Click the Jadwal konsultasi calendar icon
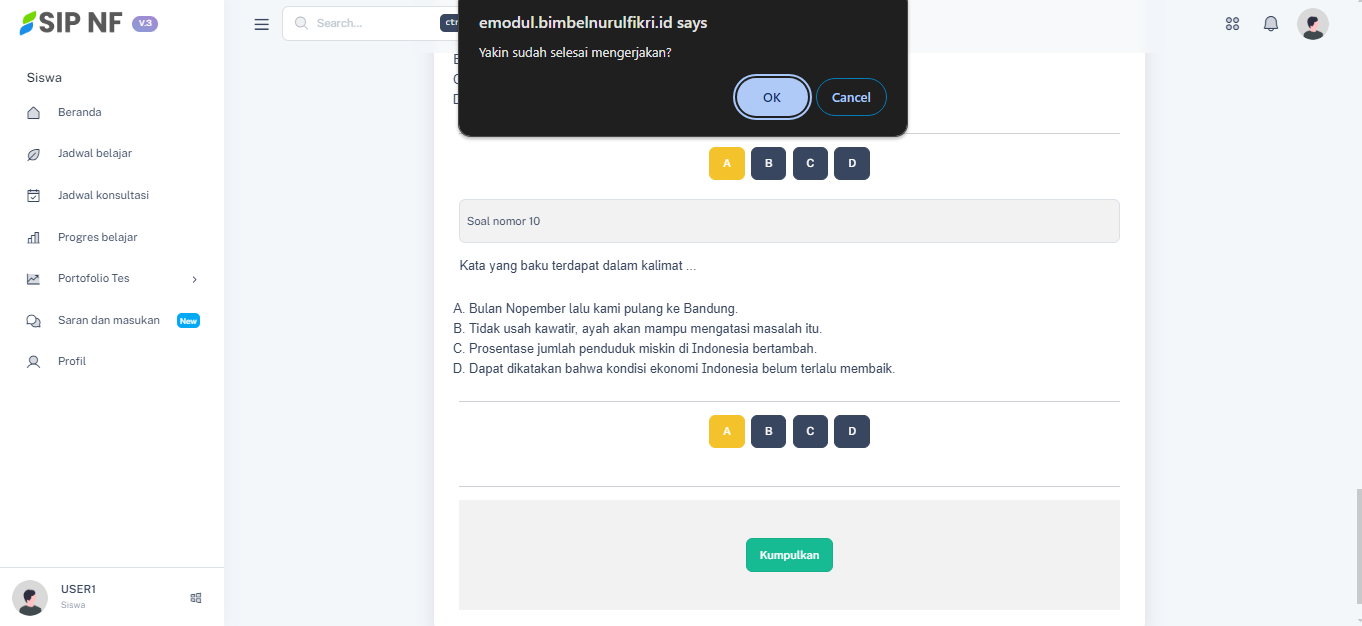 coord(33,196)
